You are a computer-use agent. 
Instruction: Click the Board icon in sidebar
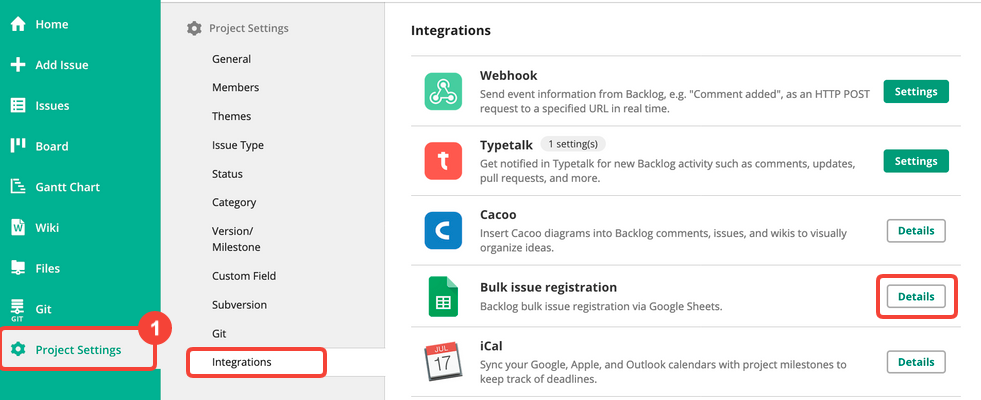pos(18,146)
